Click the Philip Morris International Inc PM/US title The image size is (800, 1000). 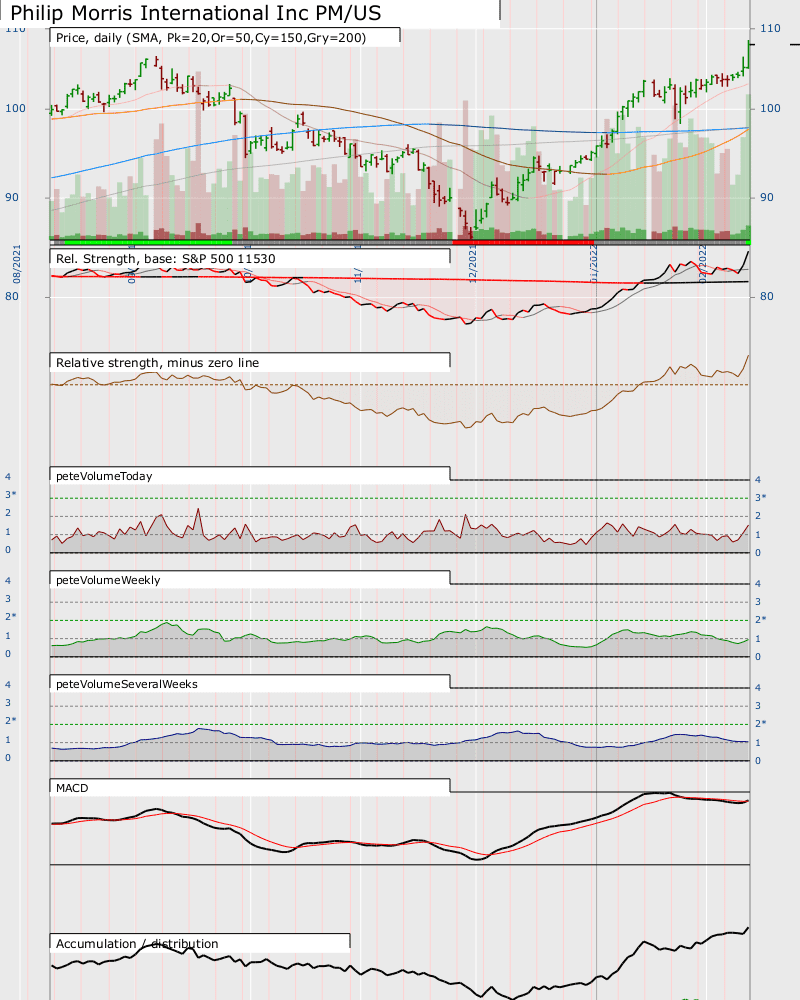coord(196,13)
